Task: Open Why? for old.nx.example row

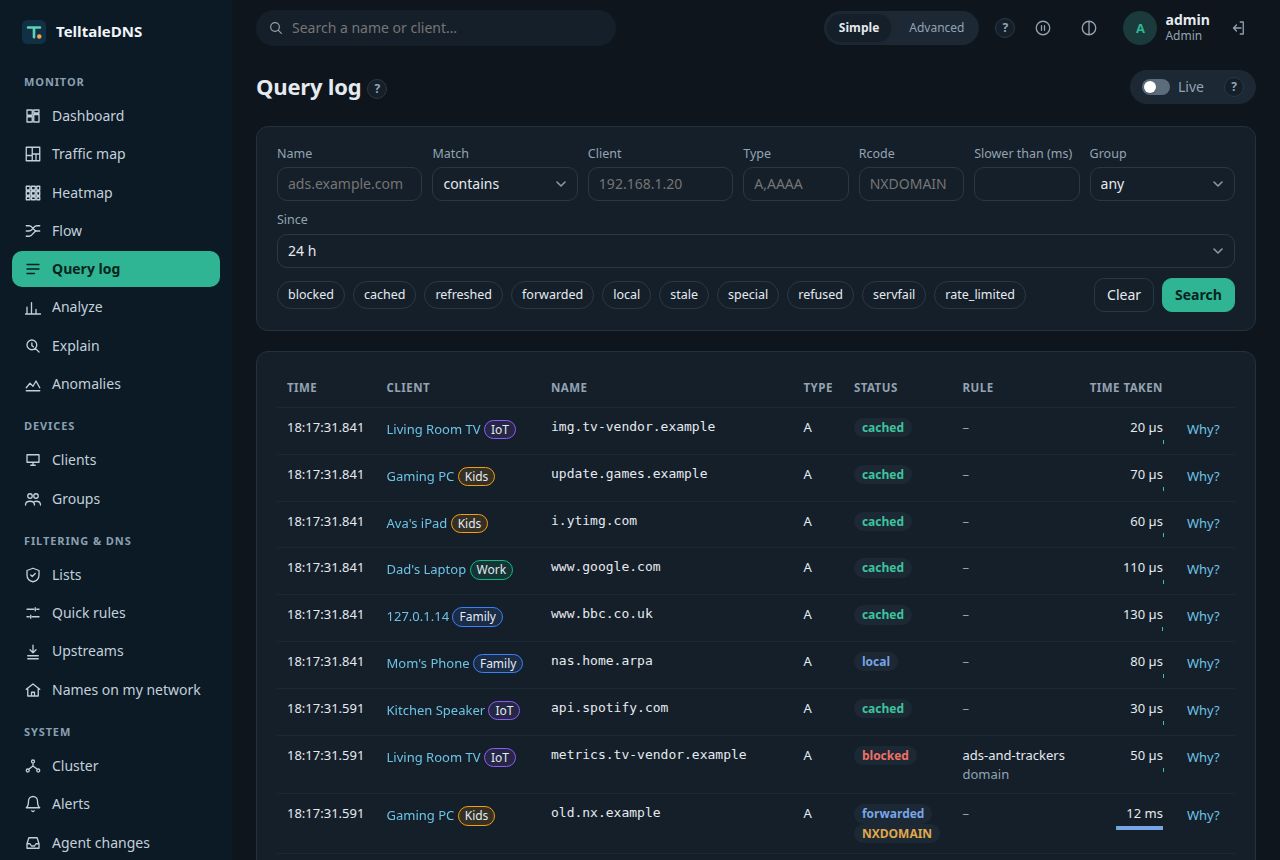Action: click(x=1203, y=816)
